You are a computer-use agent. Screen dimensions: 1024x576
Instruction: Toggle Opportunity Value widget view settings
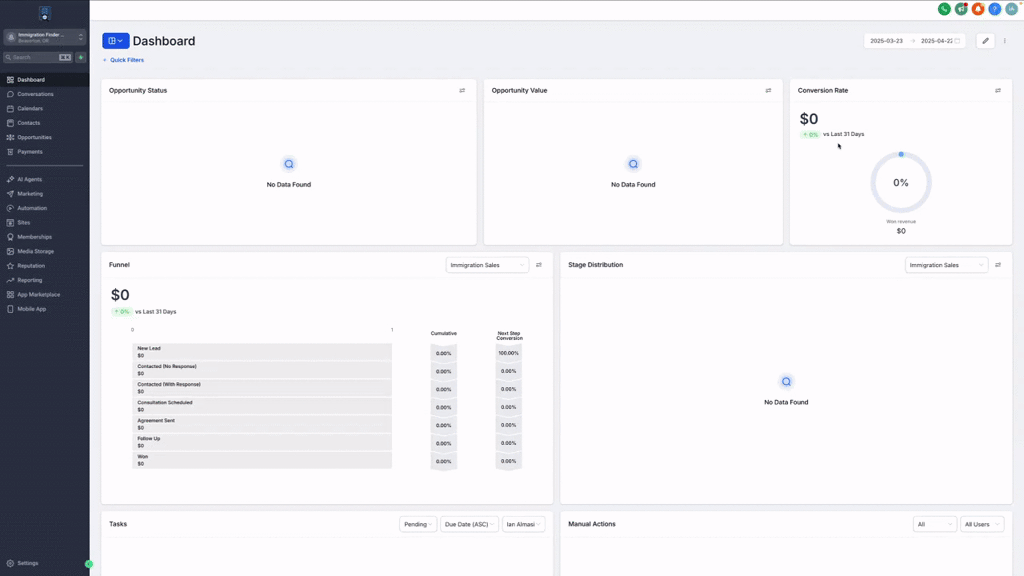pos(768,91)
